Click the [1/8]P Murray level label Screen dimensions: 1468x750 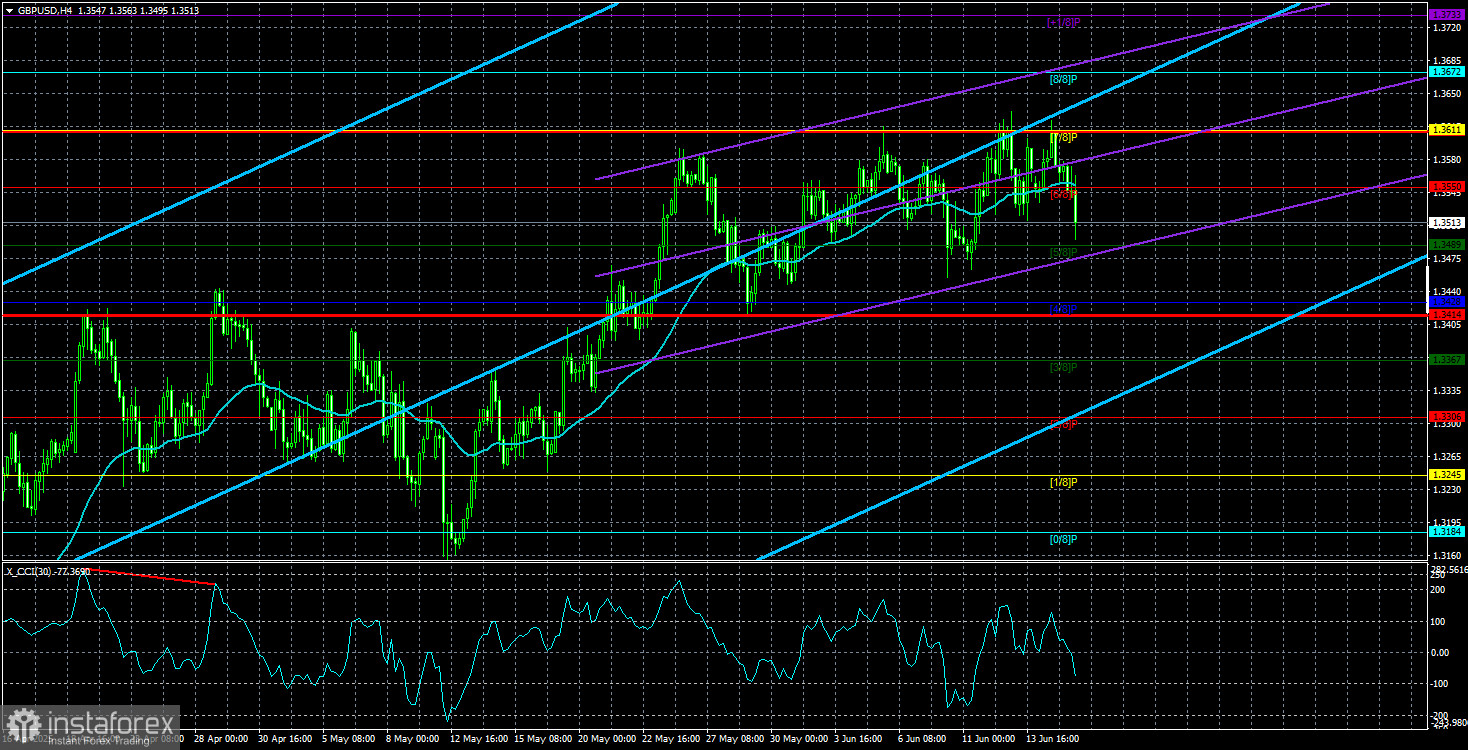[1063, 482]
